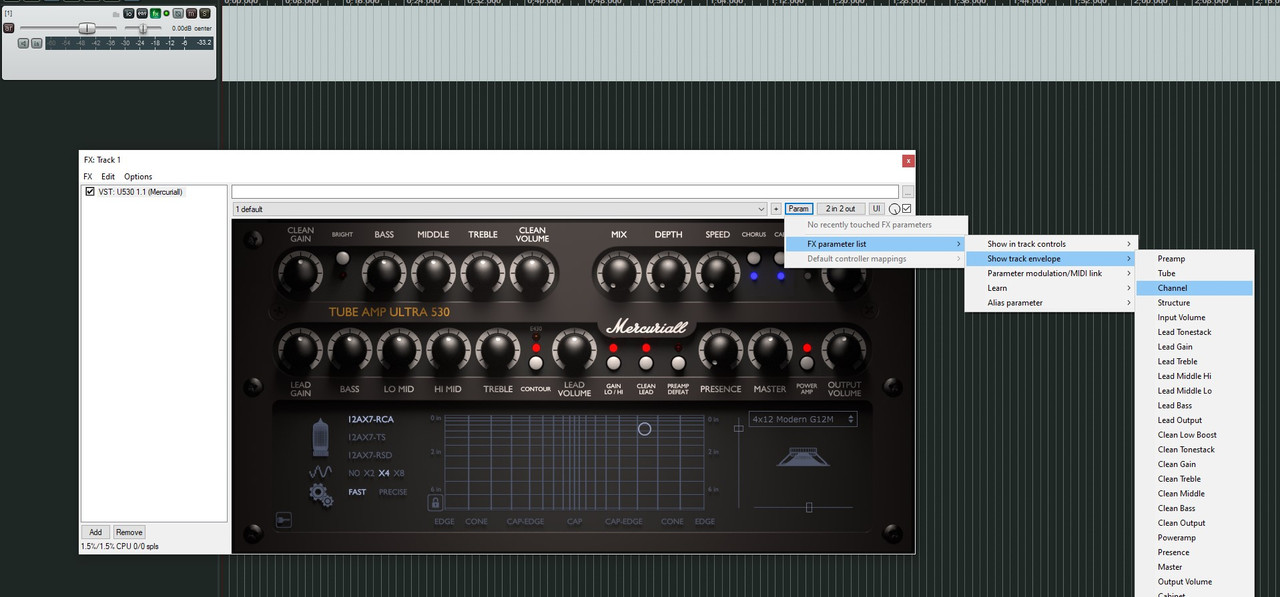Toggle the track phase invert button
This screenshot has width=1280, height=597.
178,13
